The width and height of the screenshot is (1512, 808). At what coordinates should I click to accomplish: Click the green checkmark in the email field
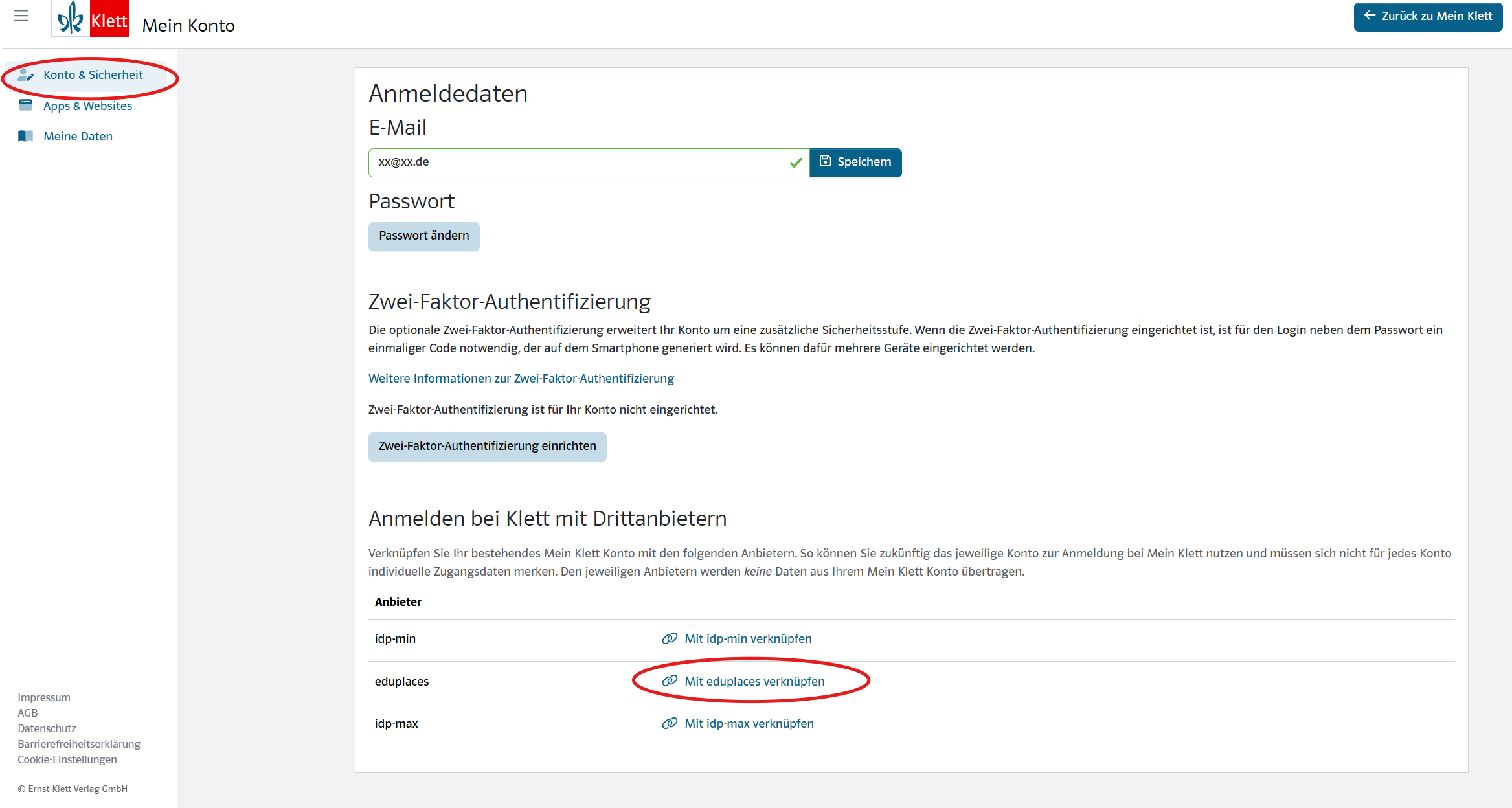(x=796, y=163)
